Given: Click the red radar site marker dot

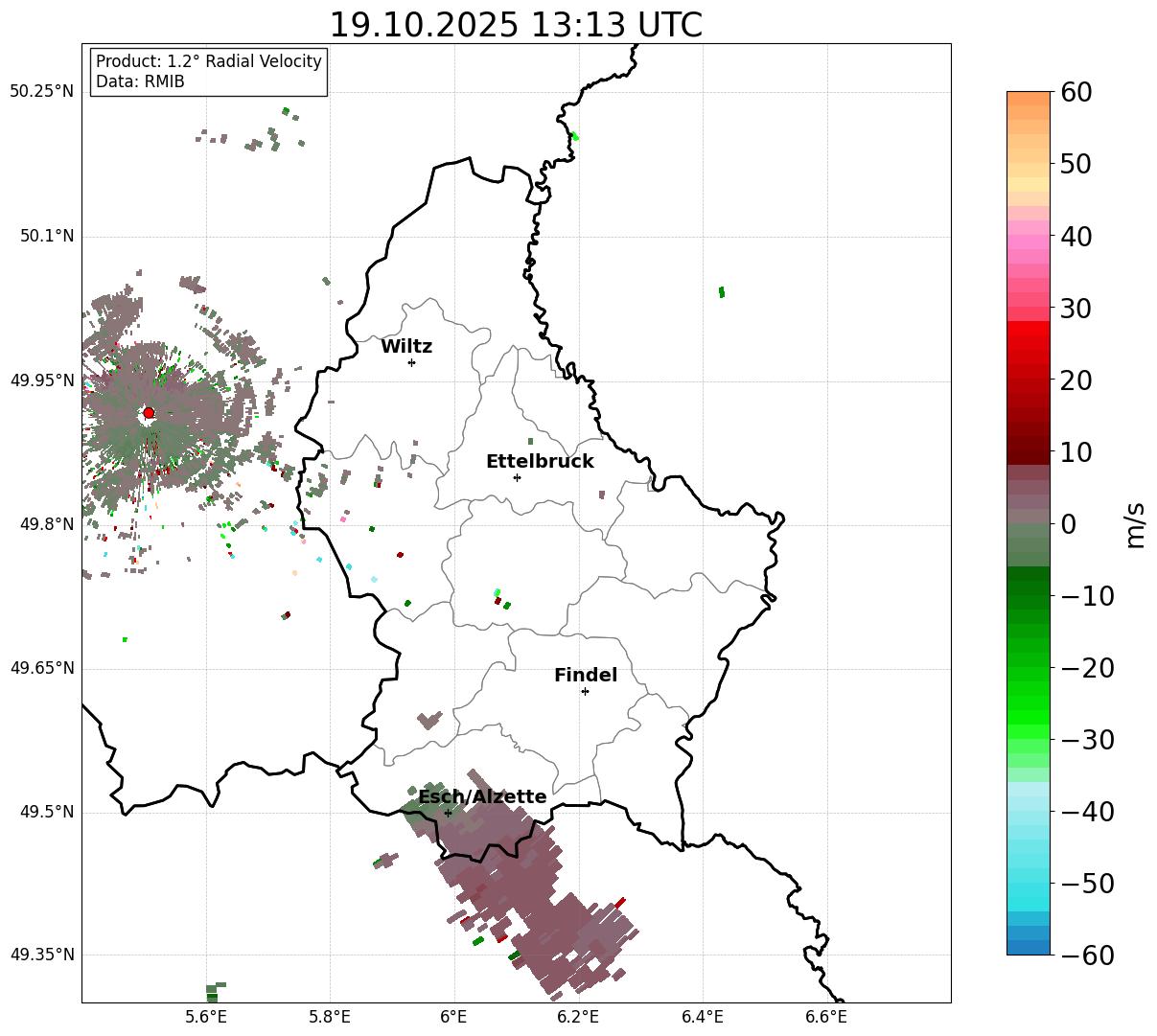Looking at the screenshot, I should (149, 413).
